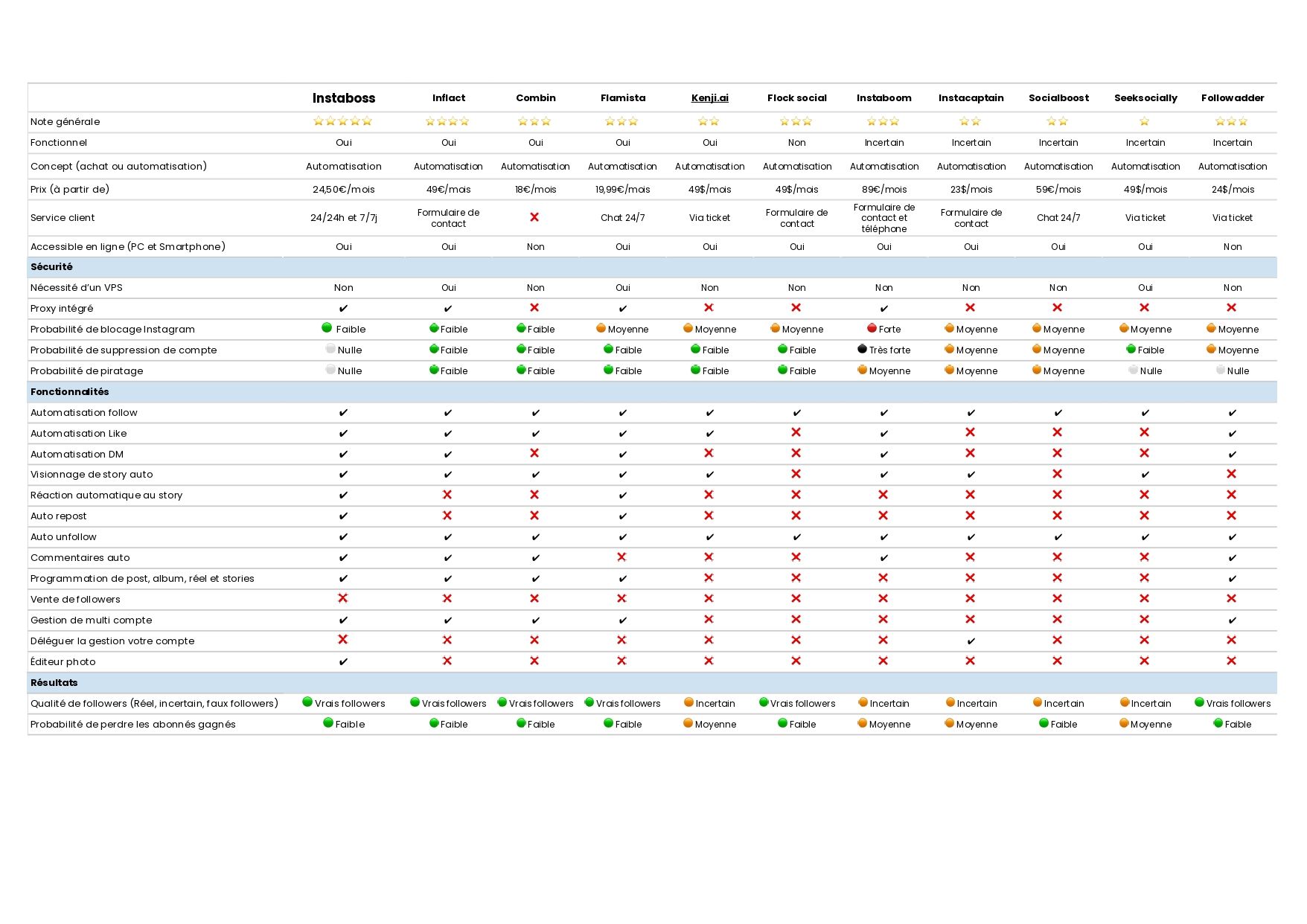The image size is (1307, 924).
Task: Click the Non cell in Combin's Accessible en ligne row
Action: coord(536,246)
